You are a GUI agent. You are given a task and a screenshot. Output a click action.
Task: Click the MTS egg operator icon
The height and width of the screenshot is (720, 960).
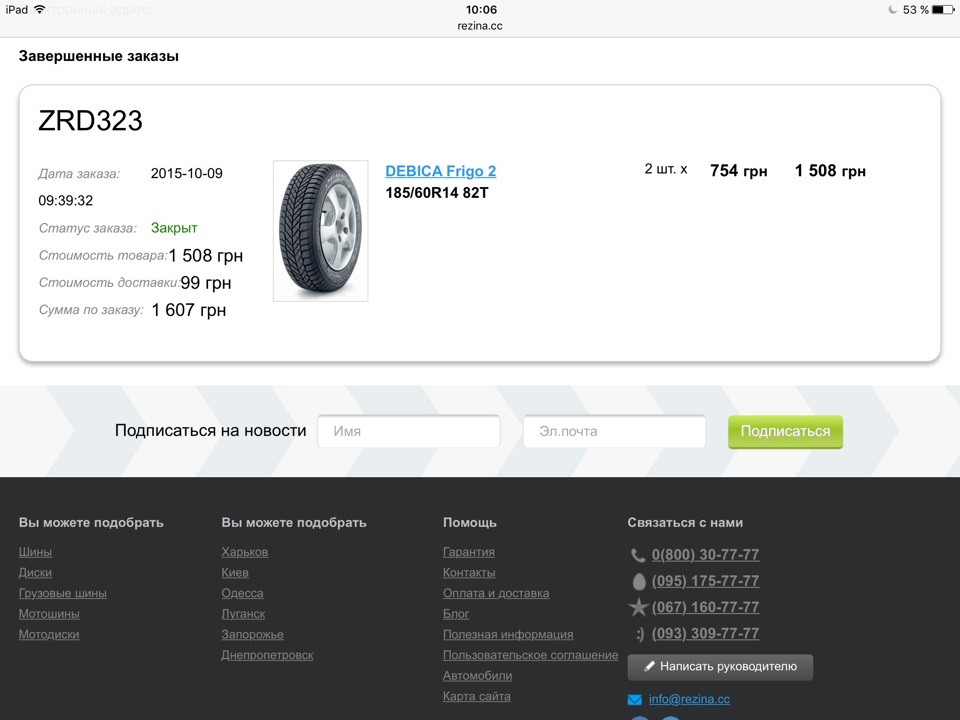coord(639,582)
